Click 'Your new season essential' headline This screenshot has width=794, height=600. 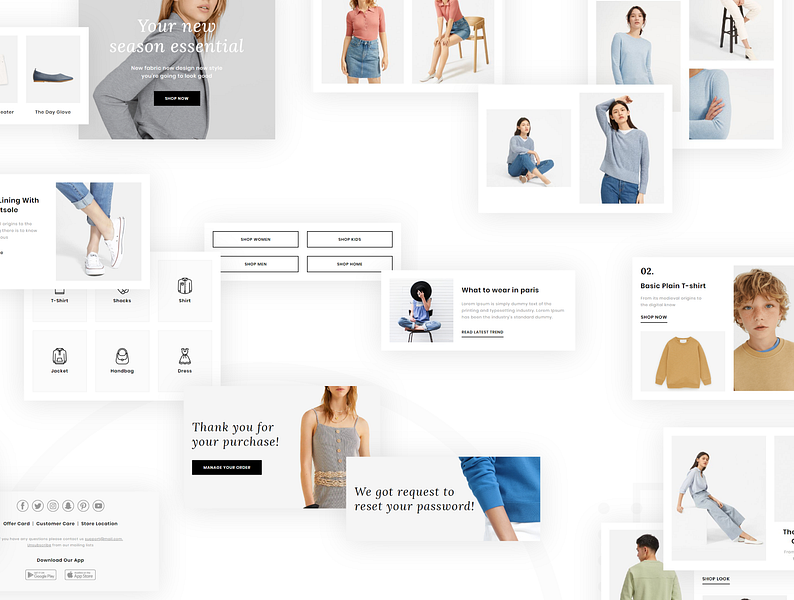coord(177,36)
